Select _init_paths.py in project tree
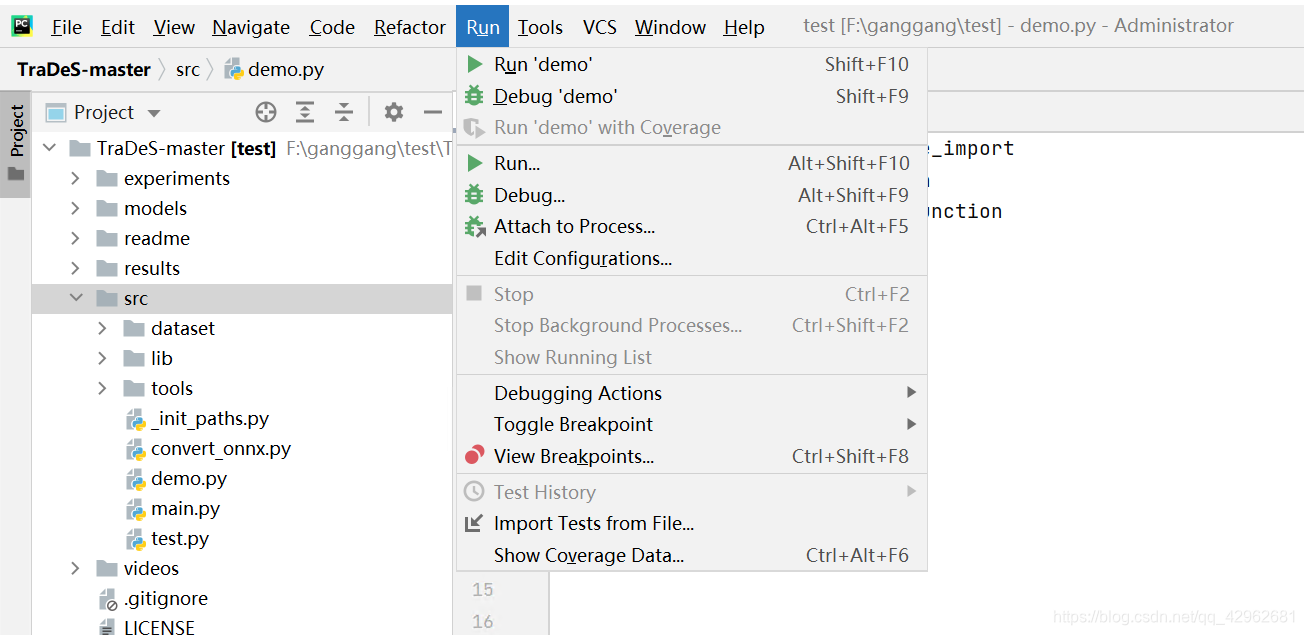 (x=210, y=419)
